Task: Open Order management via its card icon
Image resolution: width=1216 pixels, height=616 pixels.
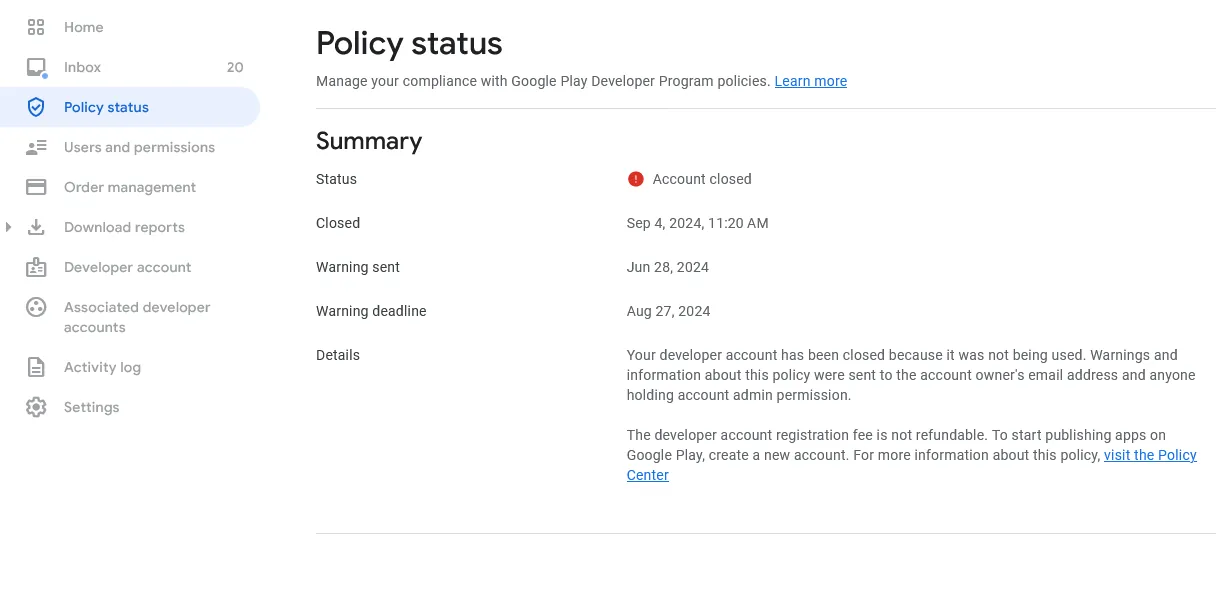Action: [x=36, y=187]
